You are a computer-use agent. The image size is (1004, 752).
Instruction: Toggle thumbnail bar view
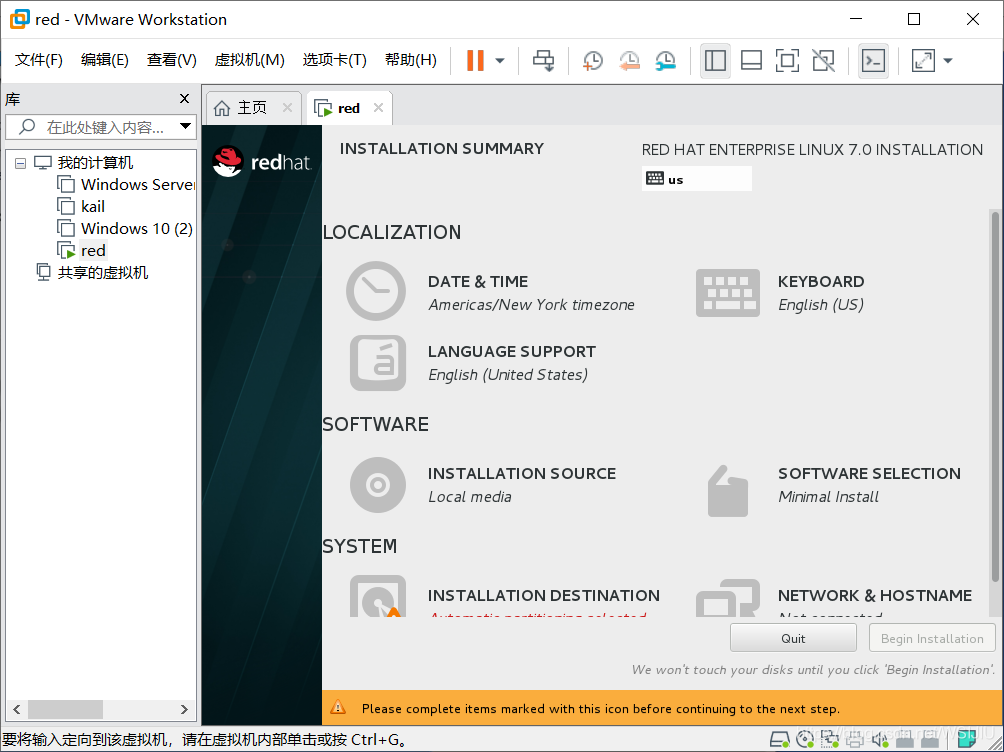[751, 61]
